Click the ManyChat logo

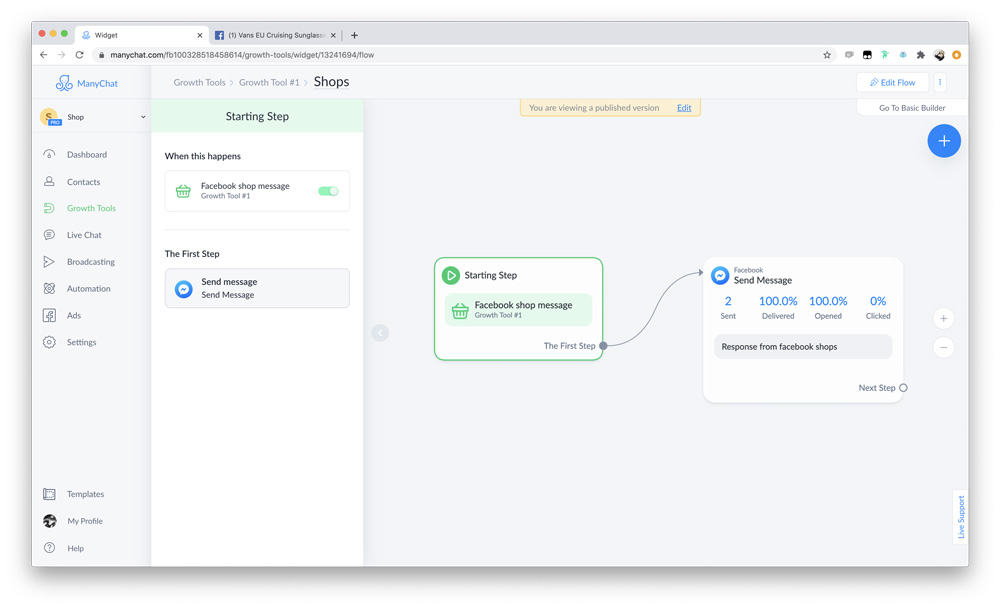pyautogui.click(x=86, y=83)
